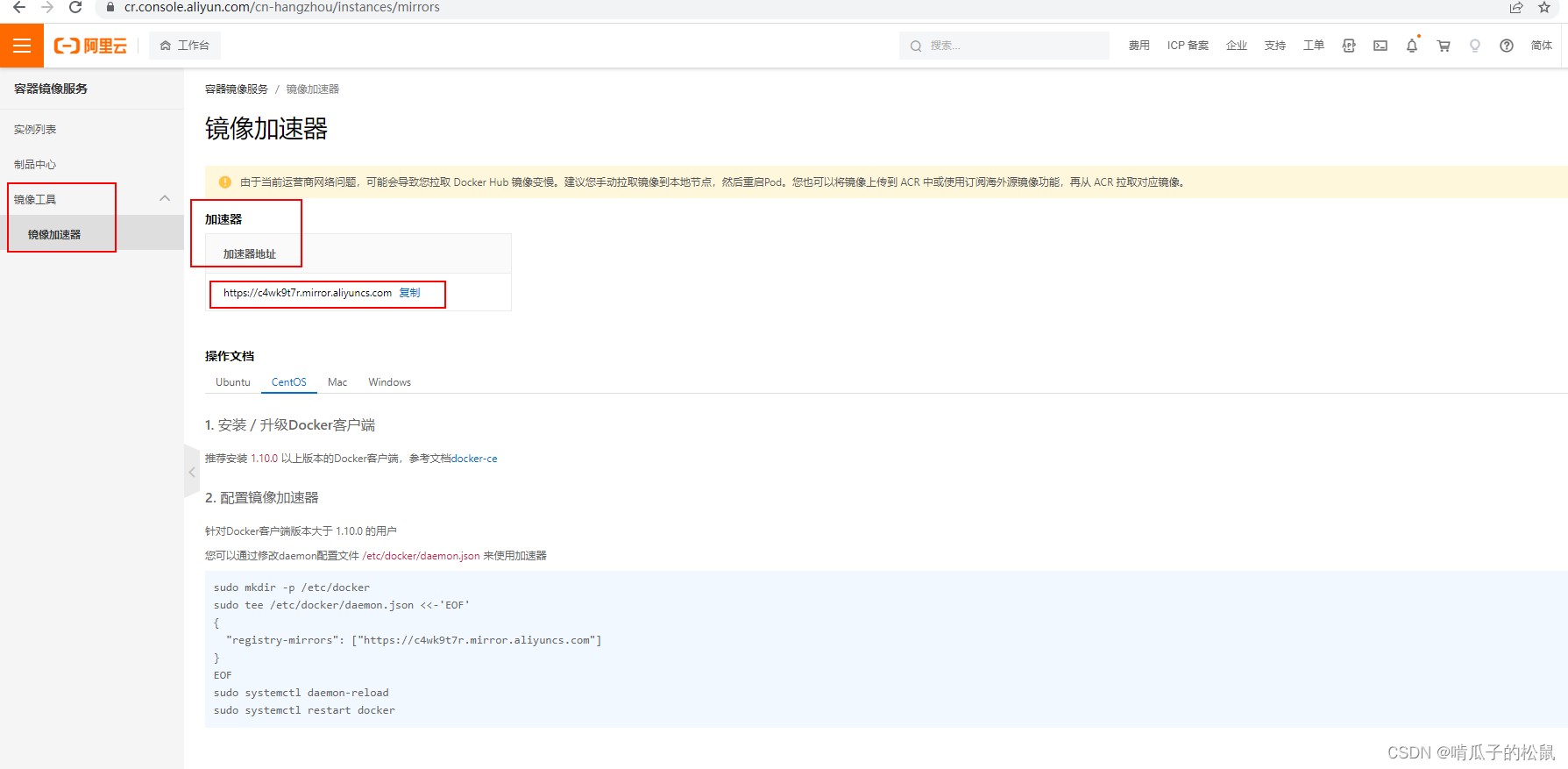Click the share page icon
The height and width of the screenshot is (769, 1568).
pyautogui.click(x=1516, y=7)
